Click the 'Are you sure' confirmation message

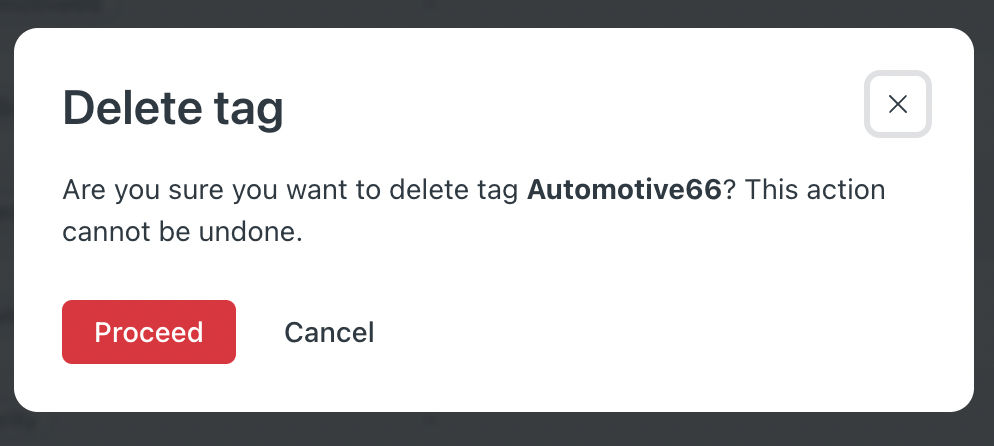474,210
